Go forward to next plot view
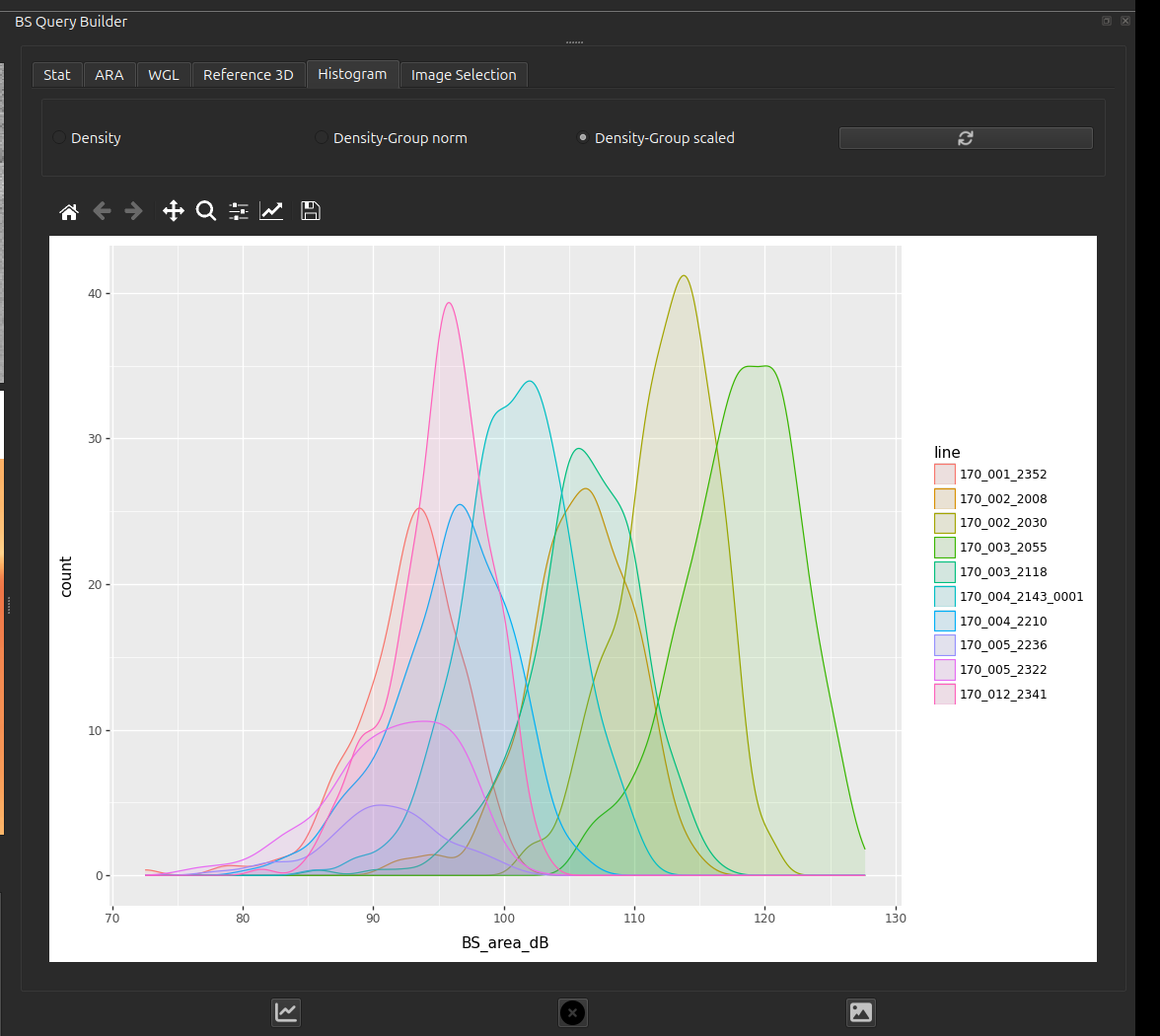Viewport: 1160px width, 1036px height. coord(134,211)
